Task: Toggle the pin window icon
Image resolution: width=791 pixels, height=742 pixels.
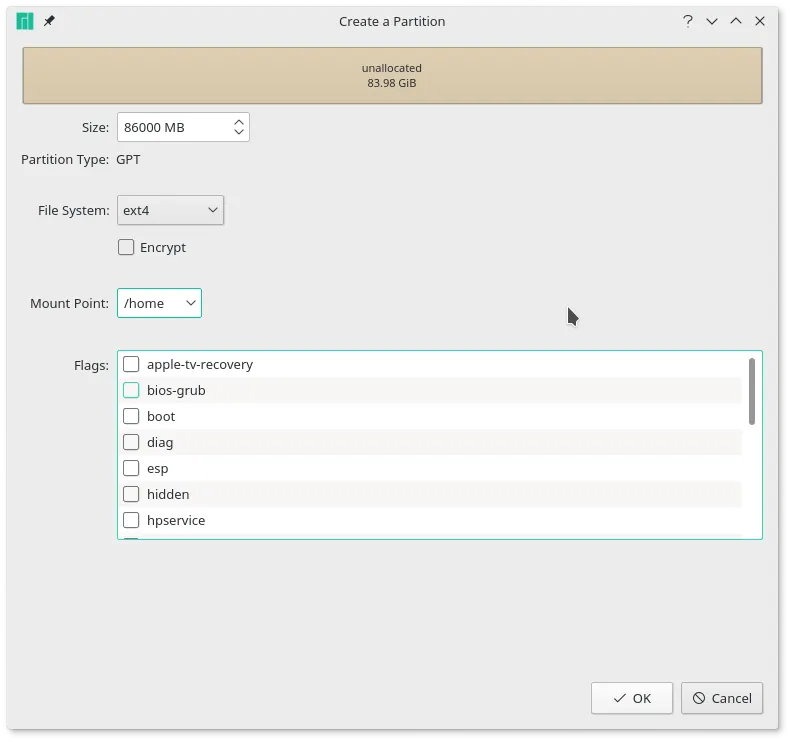Action: tap(49, 21)
